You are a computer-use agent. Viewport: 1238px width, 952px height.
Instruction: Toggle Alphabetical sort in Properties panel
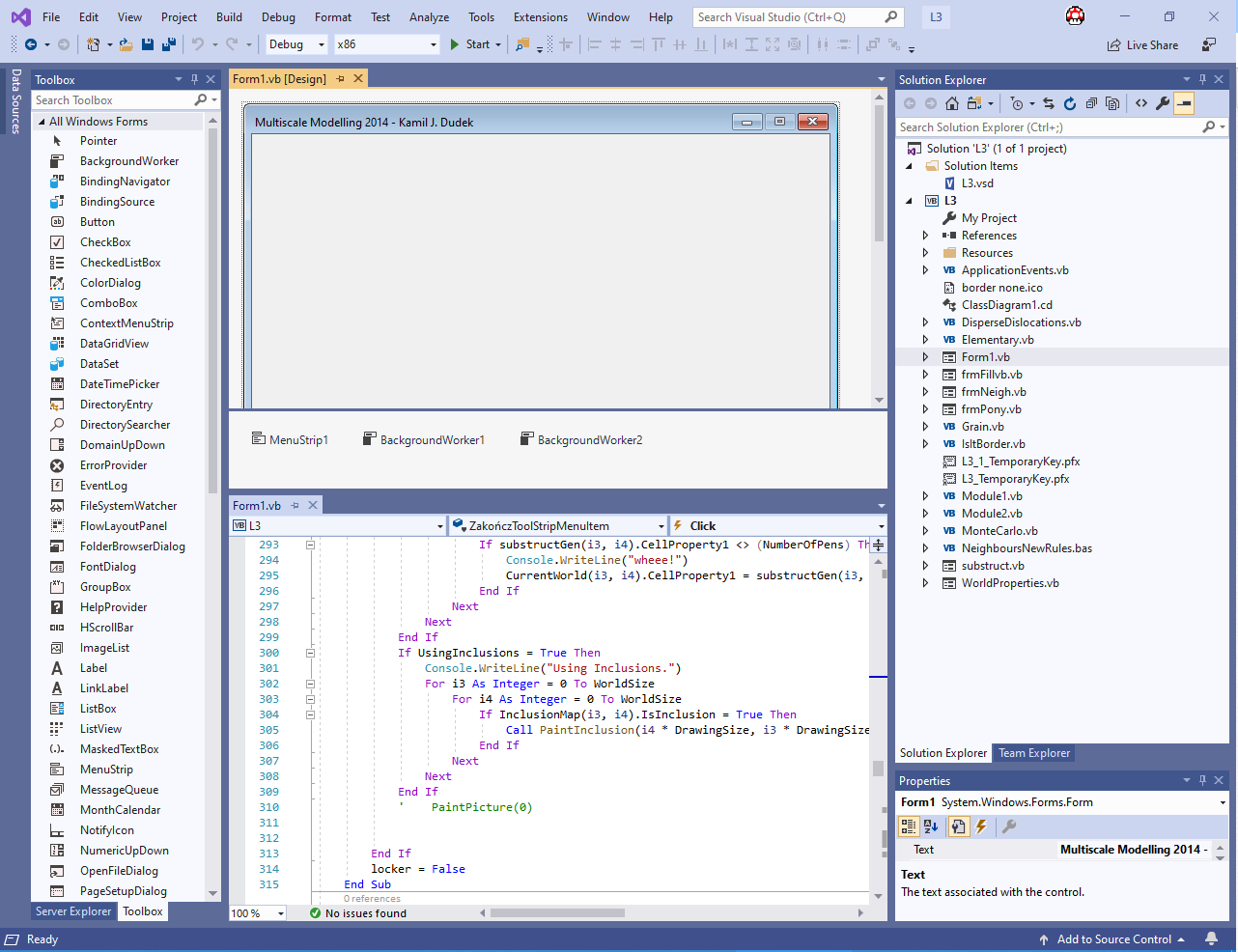(931, 826)
